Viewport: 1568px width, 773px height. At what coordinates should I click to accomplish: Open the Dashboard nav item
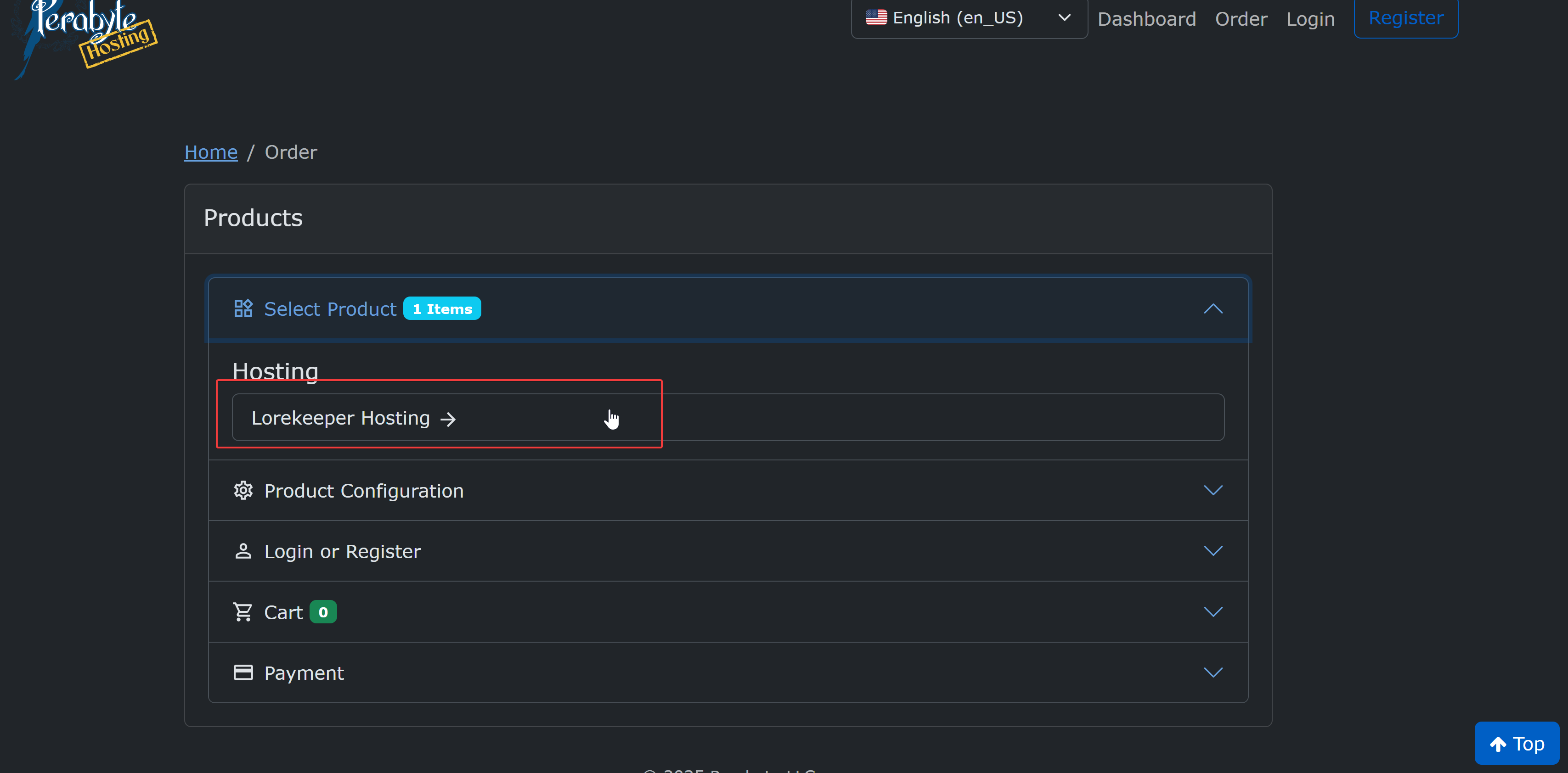1146,19
